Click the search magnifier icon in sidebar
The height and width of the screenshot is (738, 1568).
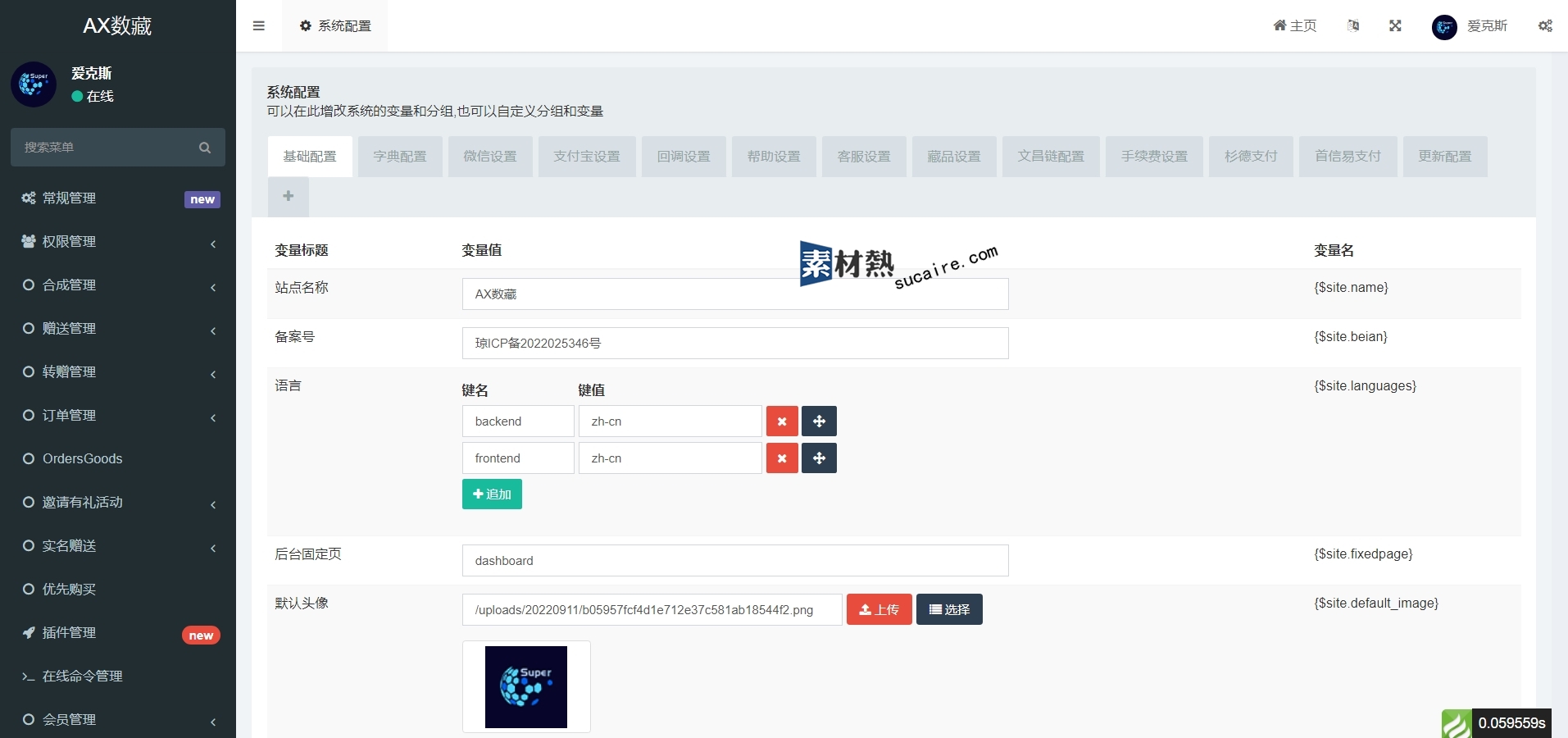205,148
